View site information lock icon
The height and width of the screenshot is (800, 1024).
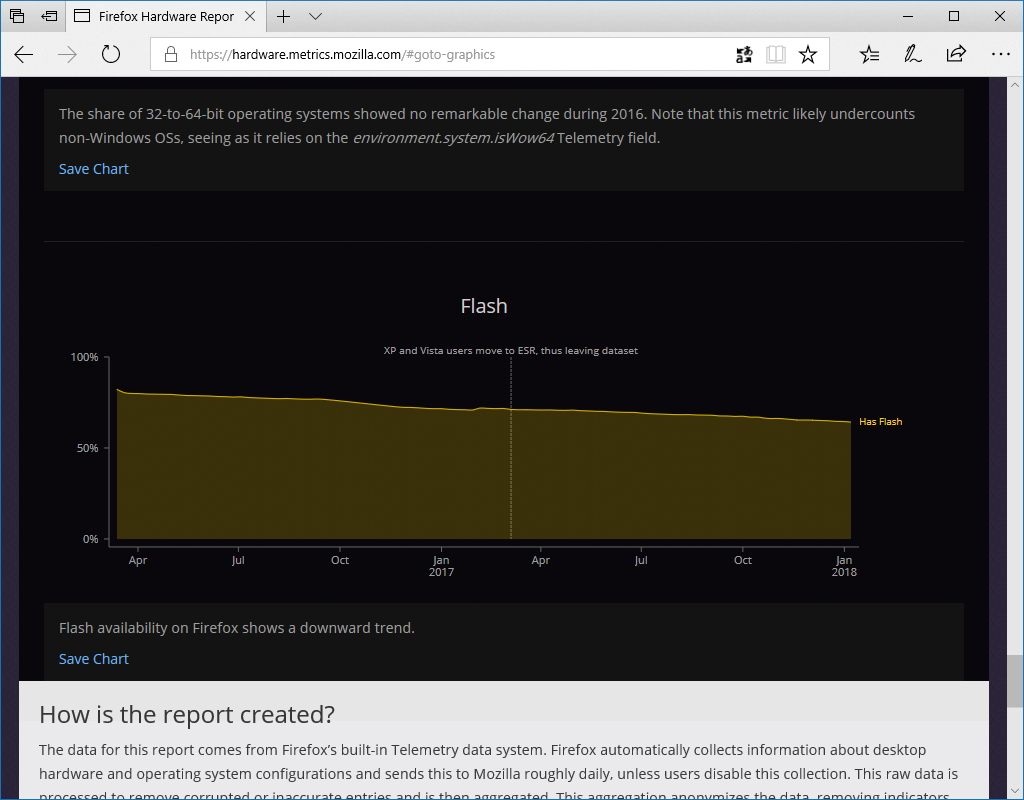171,54
